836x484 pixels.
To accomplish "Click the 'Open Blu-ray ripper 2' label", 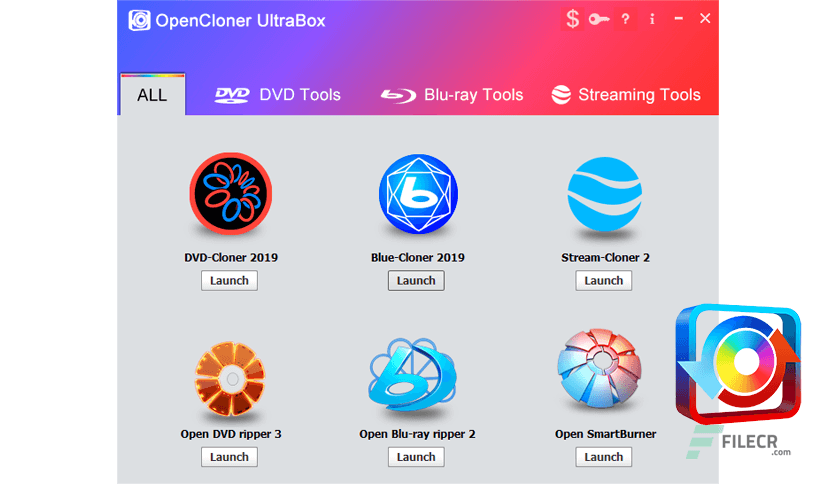I will (417, 434).
